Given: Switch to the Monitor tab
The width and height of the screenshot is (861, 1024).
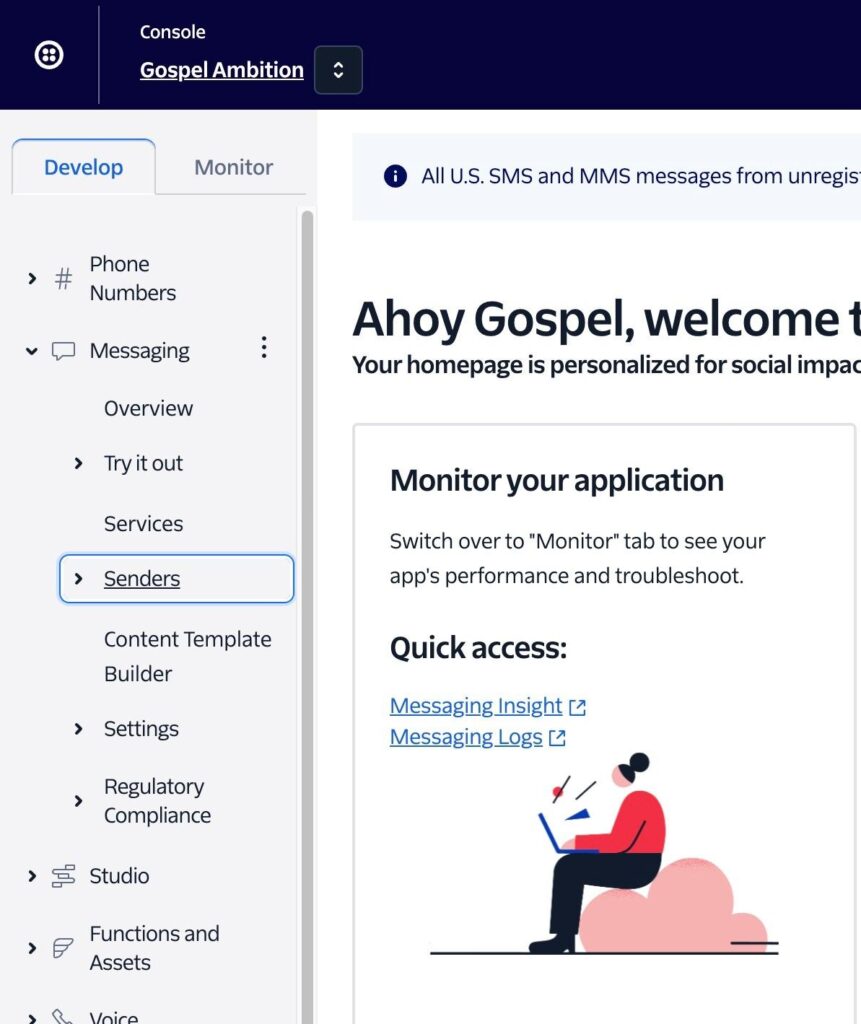Looking at the screenshot, I should coord(233,167).
